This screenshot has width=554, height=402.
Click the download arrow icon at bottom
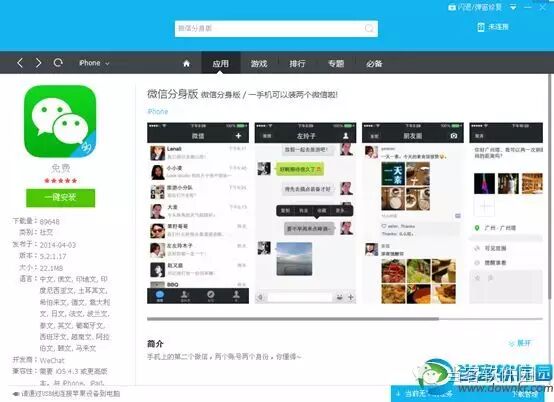point(398,394)
